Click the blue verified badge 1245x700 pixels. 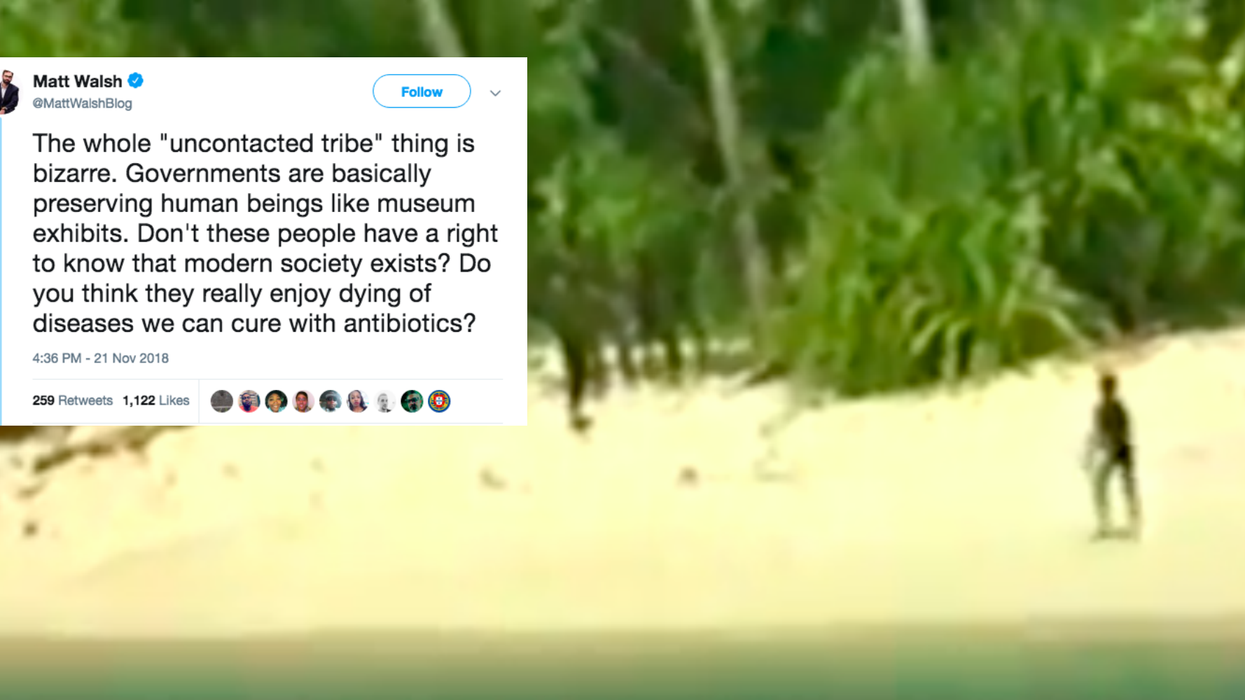coord(136,81)
